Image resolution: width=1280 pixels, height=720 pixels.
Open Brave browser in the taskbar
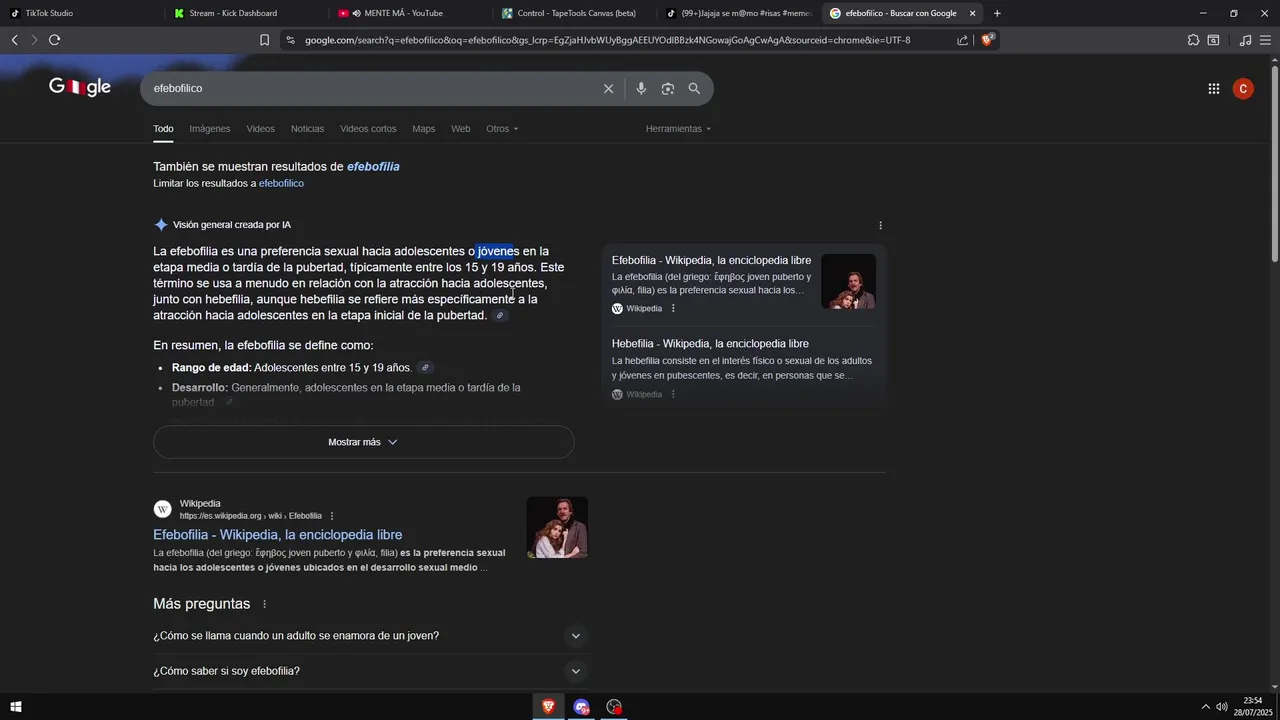tap(548, 707)
